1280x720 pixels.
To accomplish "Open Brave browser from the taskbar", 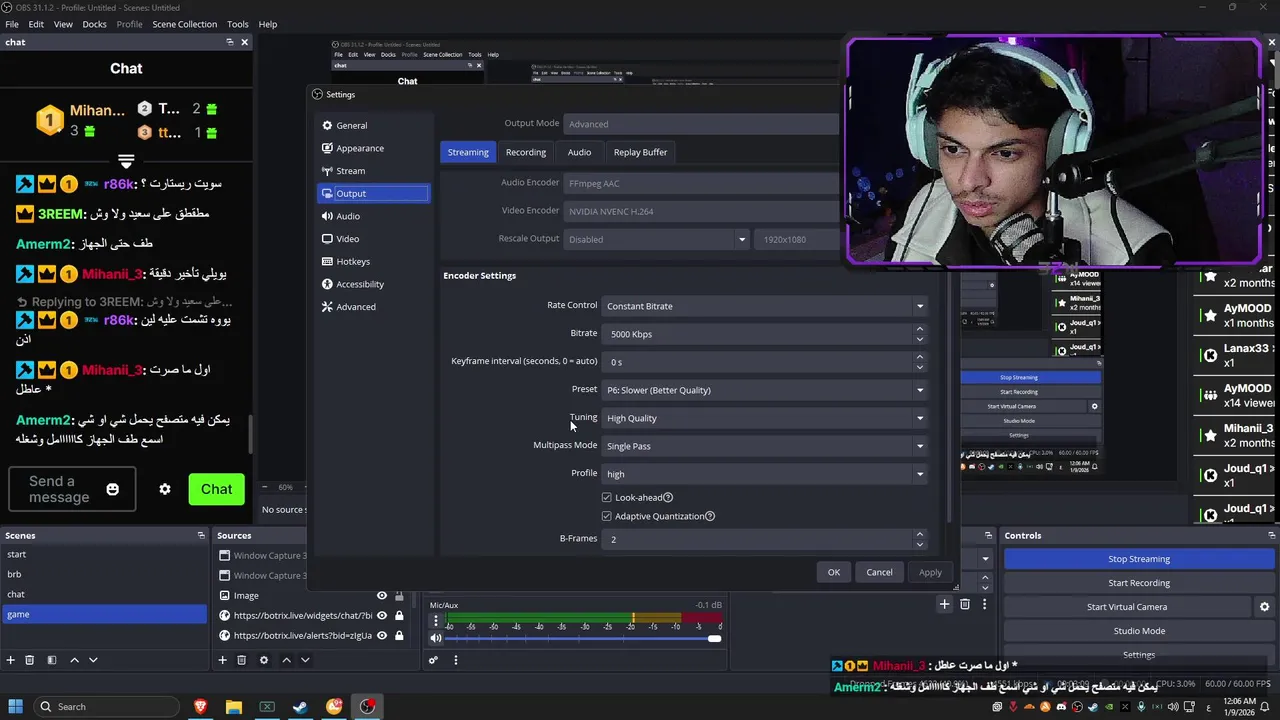I will tap(200, 706).
